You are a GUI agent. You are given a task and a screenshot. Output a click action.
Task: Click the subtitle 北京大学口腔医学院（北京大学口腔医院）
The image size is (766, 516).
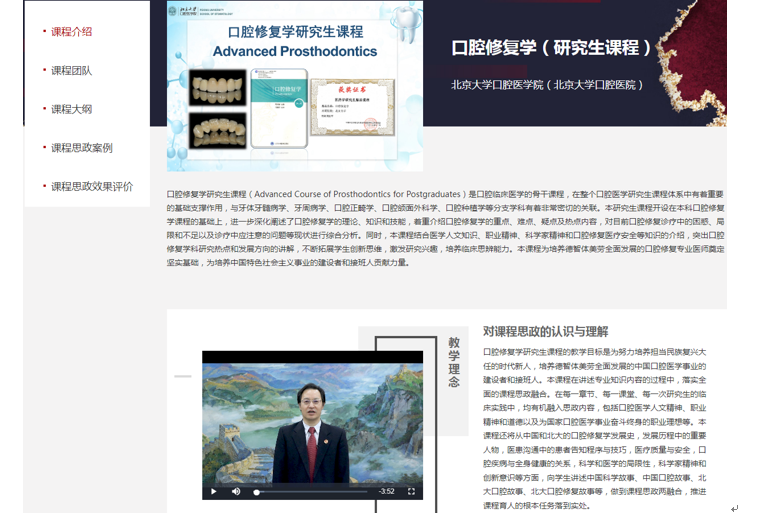547,85
